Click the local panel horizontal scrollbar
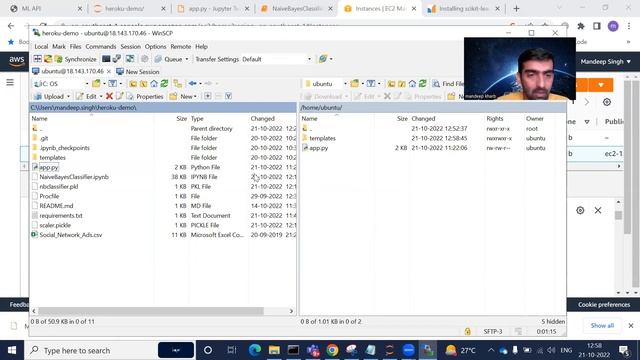 [151, 311]
